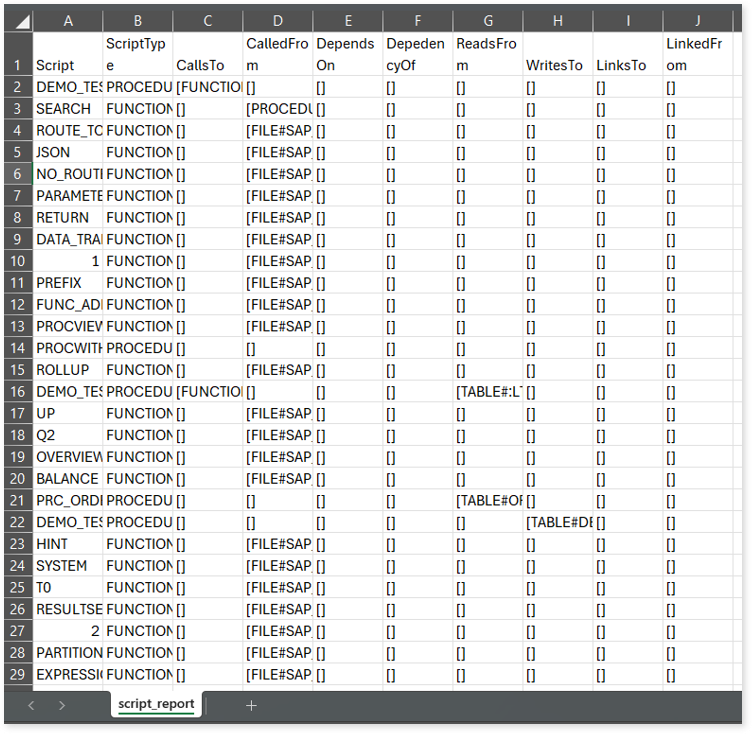Select column D header

(x=277, y=19)
